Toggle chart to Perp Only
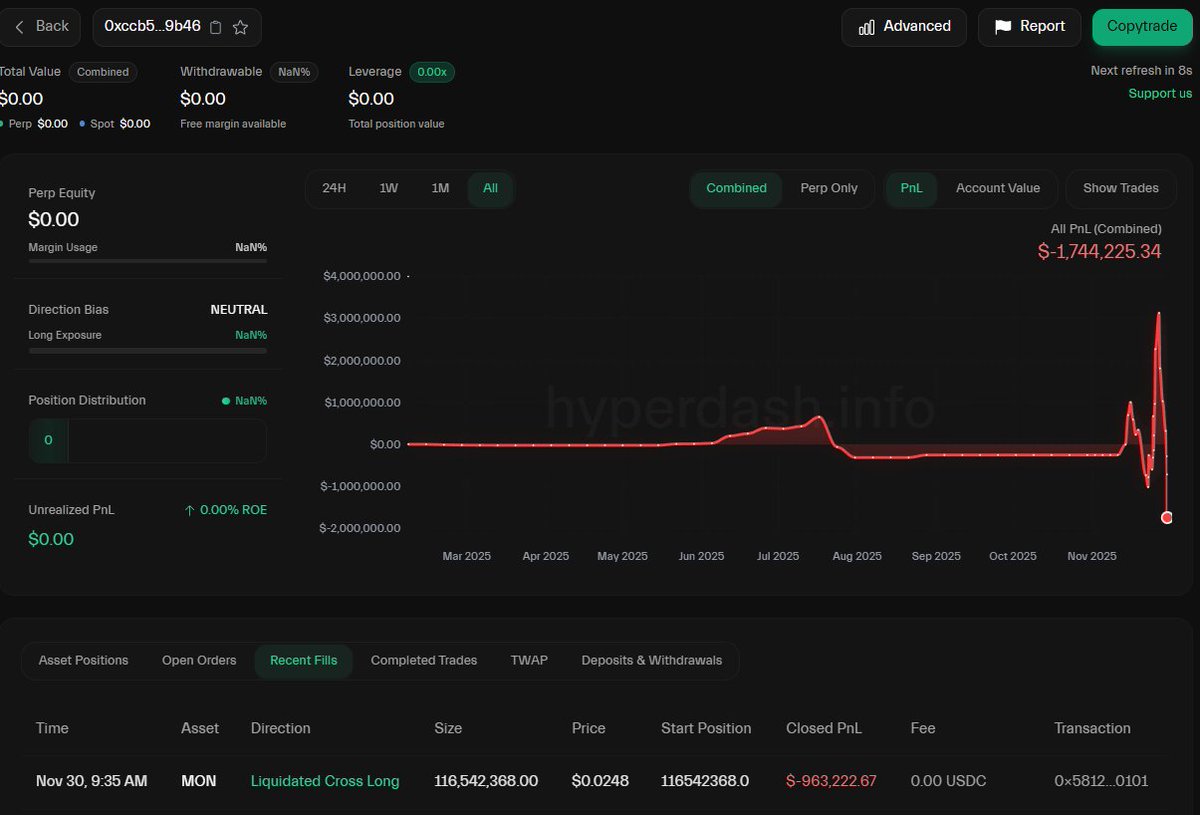Screen dimensions: 1200x815 pos(829,188)
